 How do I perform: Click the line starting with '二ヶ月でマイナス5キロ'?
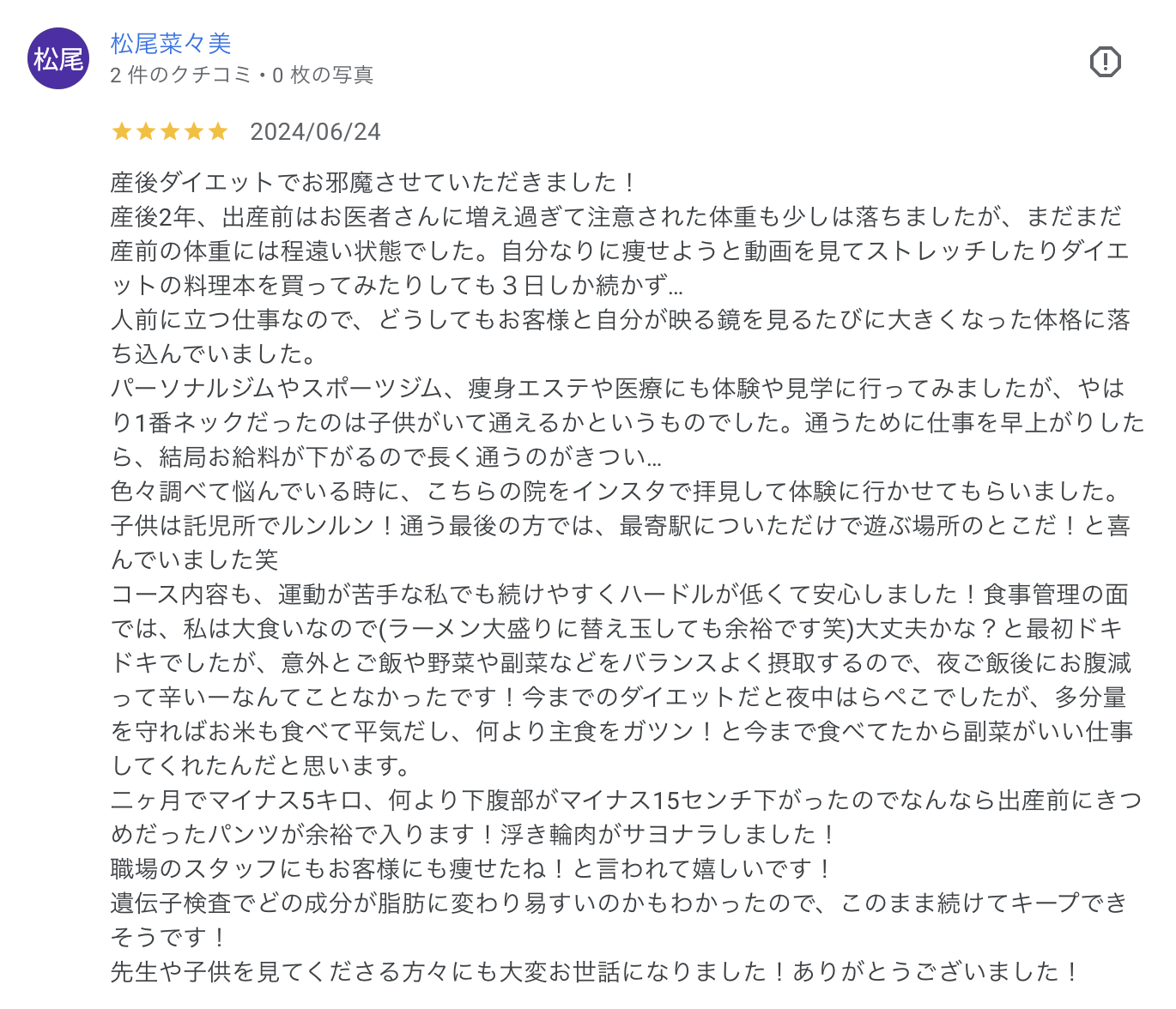click(626, 801)
